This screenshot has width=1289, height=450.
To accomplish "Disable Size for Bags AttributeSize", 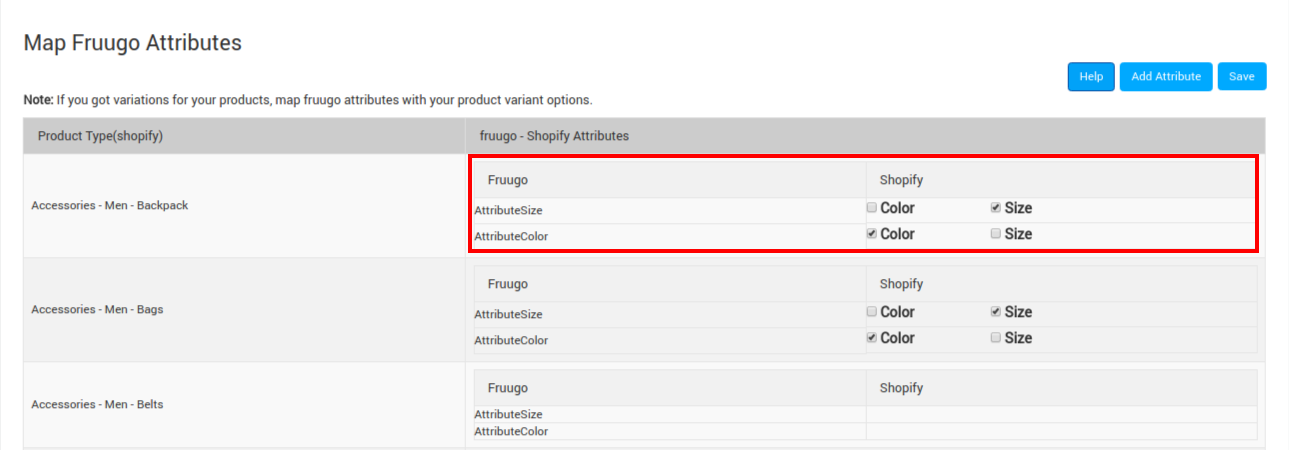I will click(x=996, y=312).
